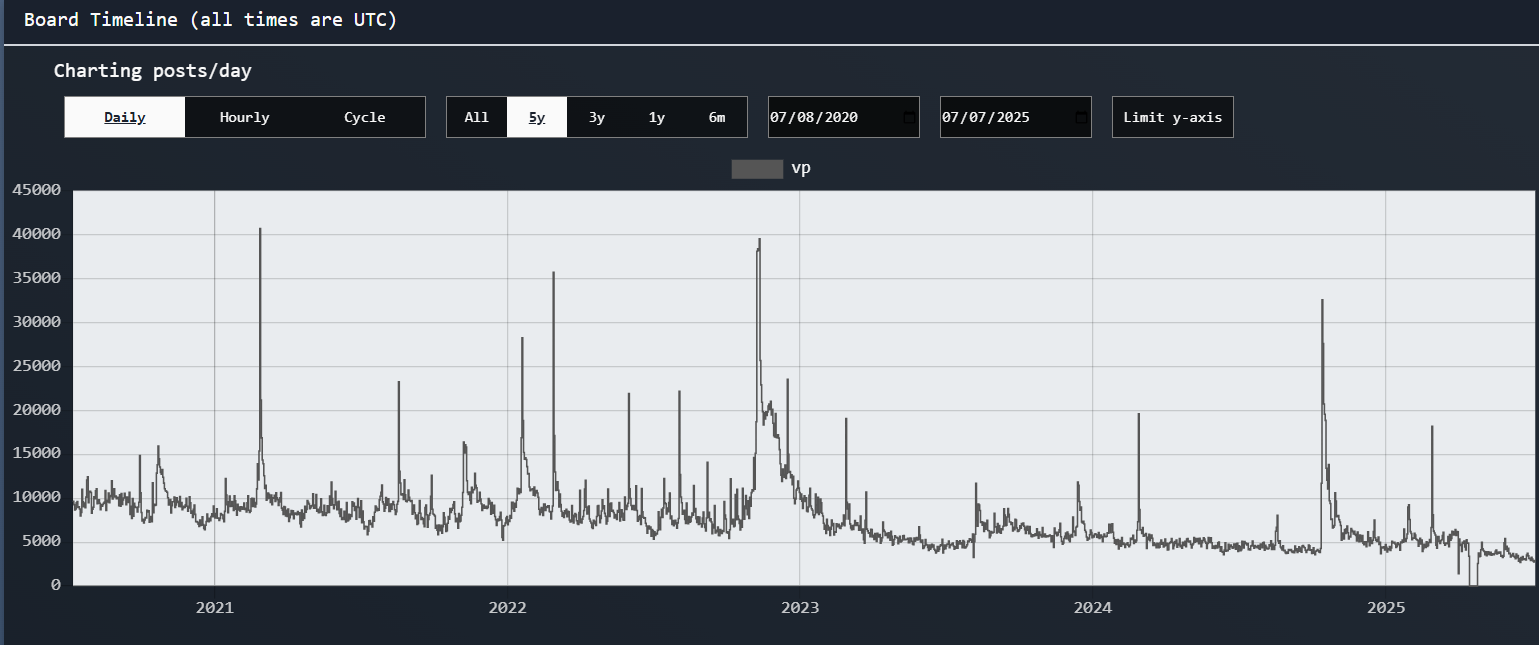Click the 10000 y-axis label
The image size is (1539, 645).
(x=37, y=497)
